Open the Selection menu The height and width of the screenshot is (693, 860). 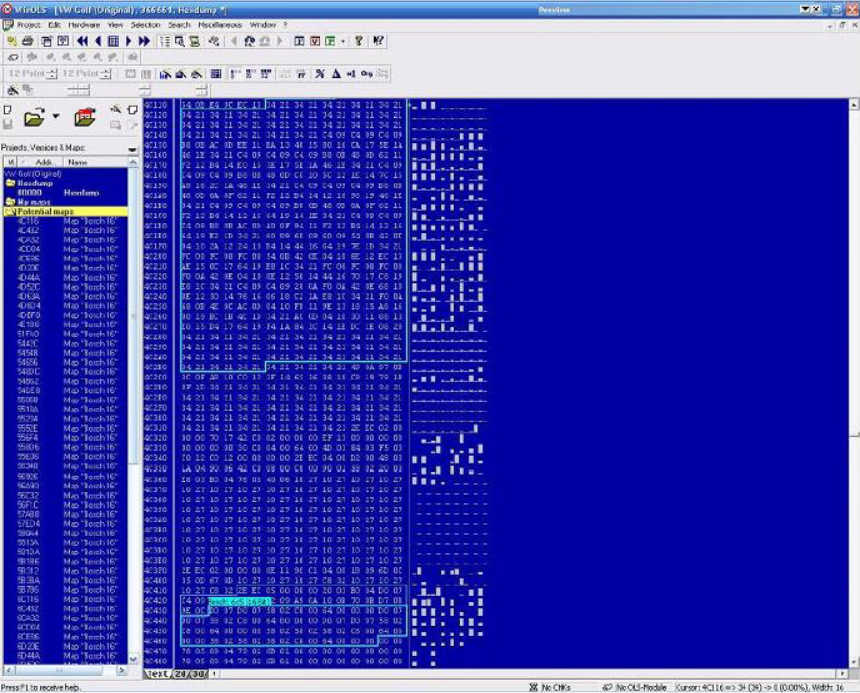(x=145, y=25)
